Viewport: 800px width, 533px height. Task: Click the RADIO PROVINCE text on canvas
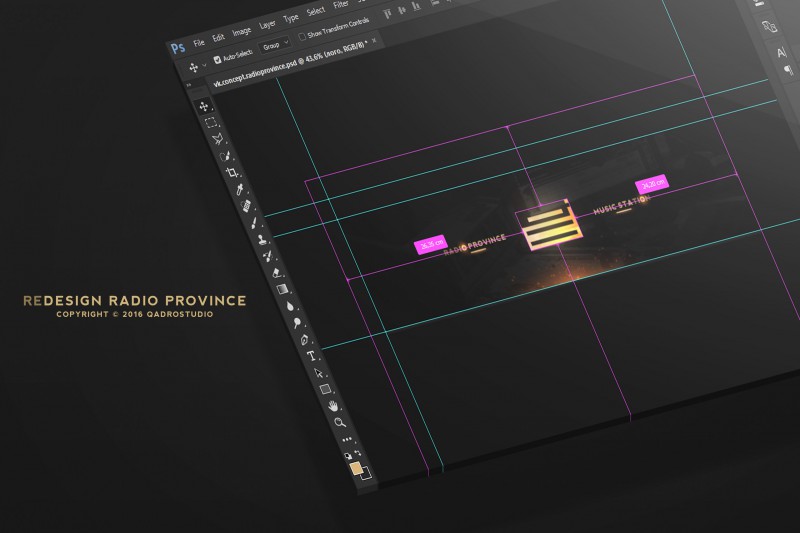[x=474, y=245]
